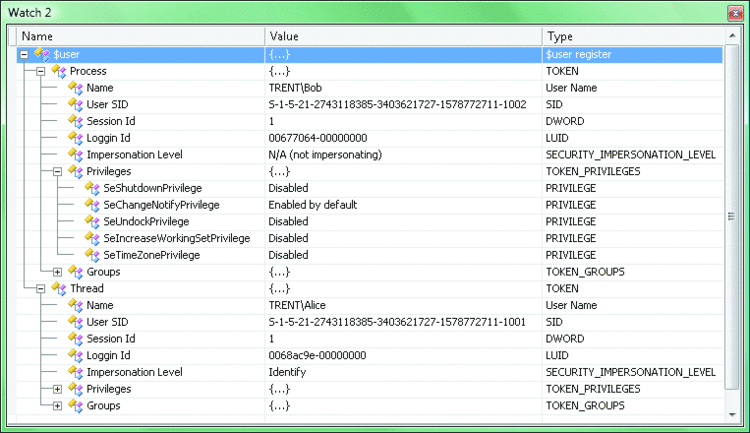
Task: Click the Thread row icon
Action: pos(59,289)
